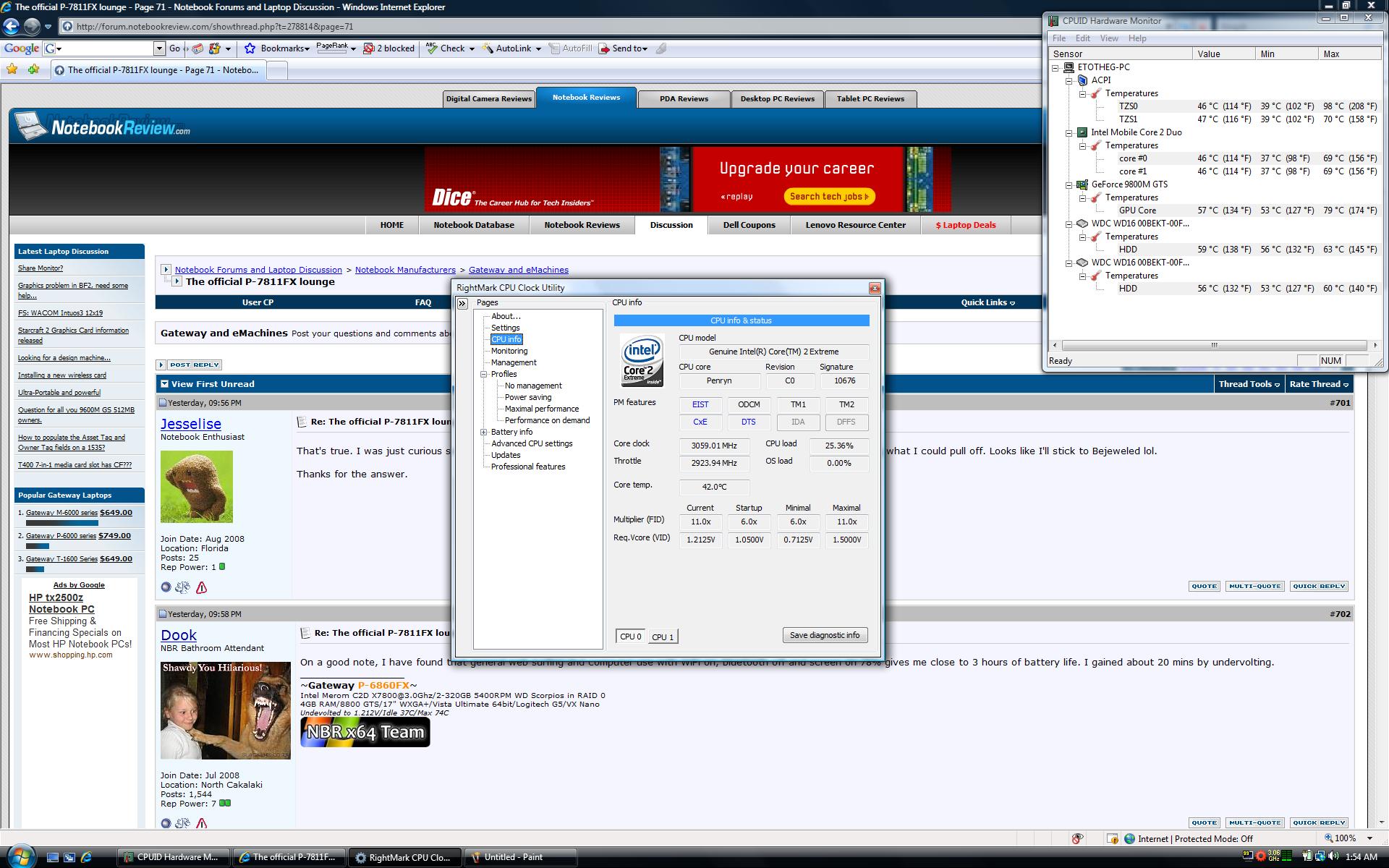Image resolution: width=1389 pixels, height=868 pixels.
Task: Click Dook's avatar image
Action: pos(226,710)
